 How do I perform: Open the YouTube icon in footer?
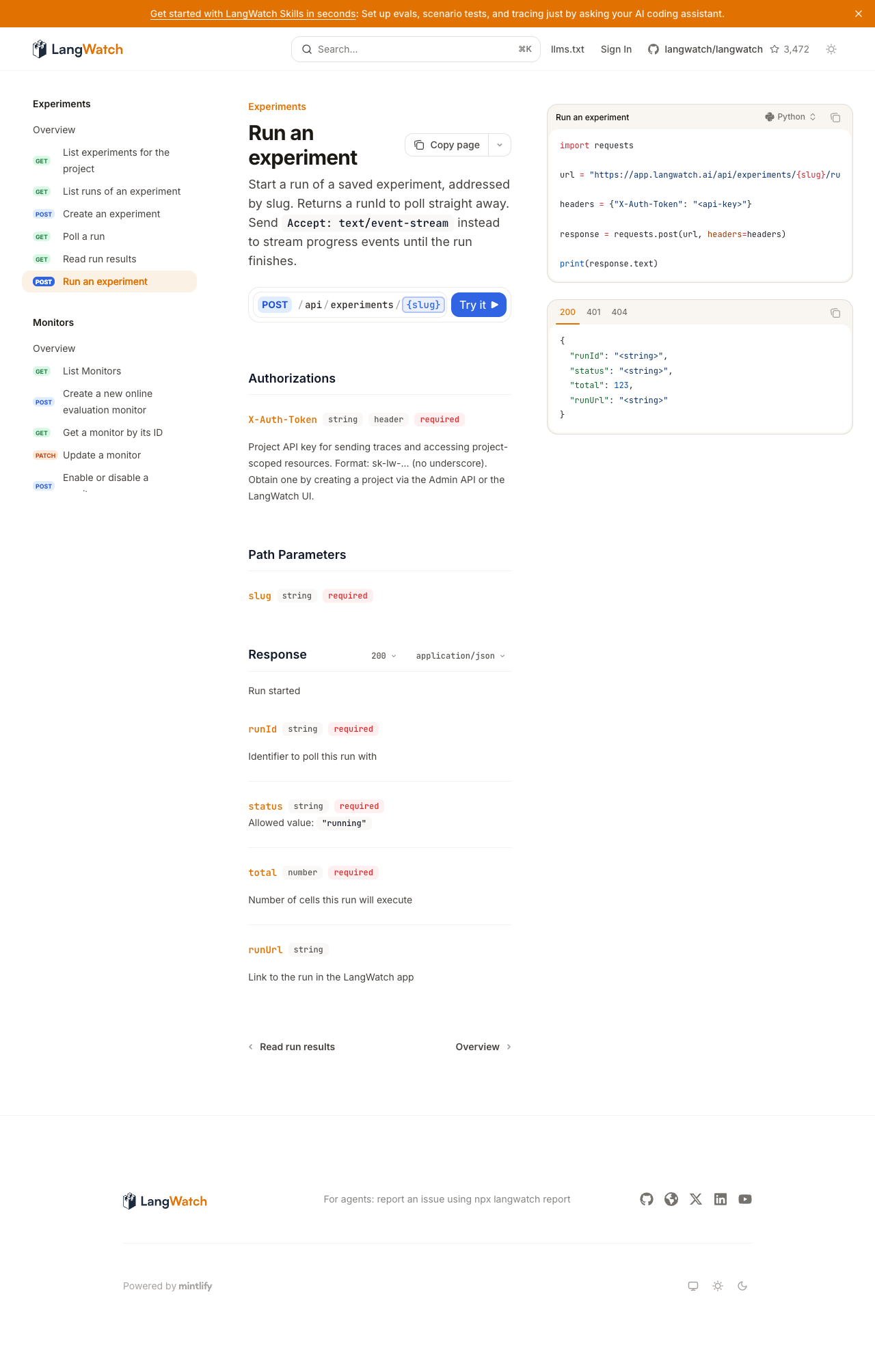pyautogui.click(x=745, y=1199)
